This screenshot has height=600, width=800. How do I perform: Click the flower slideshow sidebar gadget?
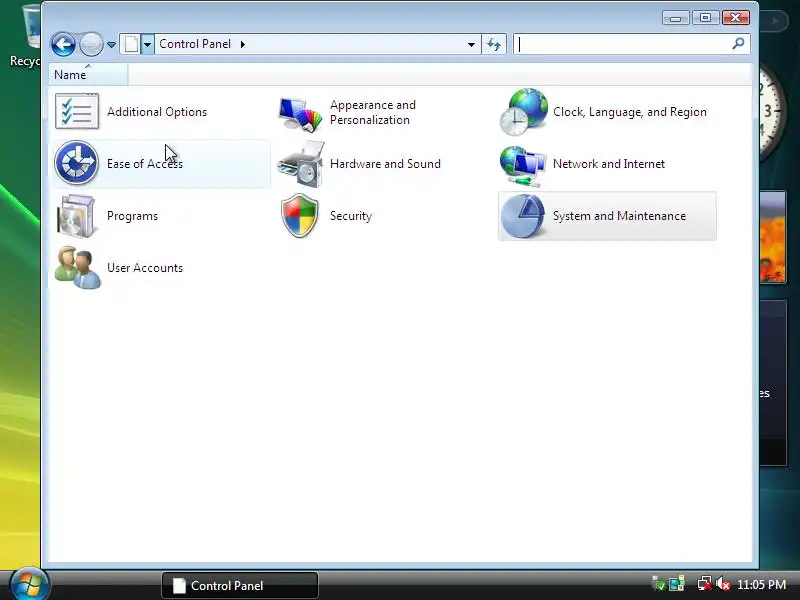click(772, 237)
